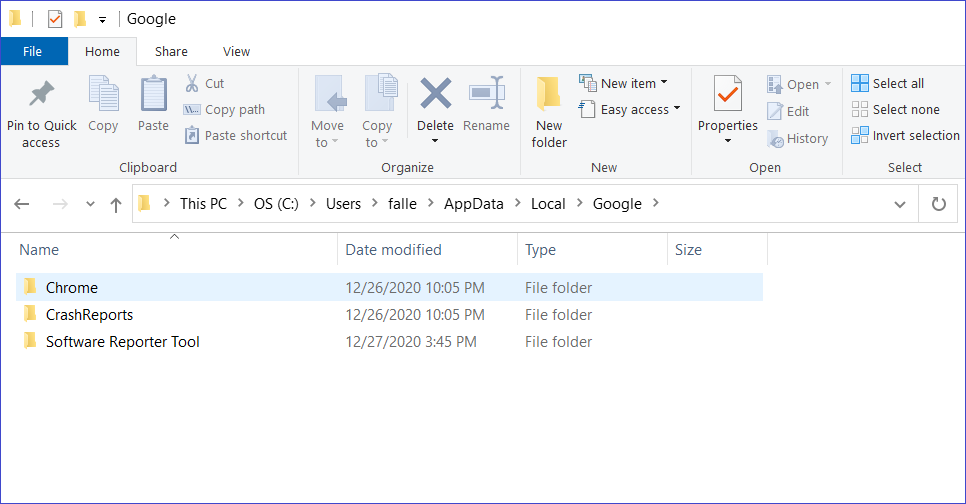Click the History ribbon icon

pos(775,139)
